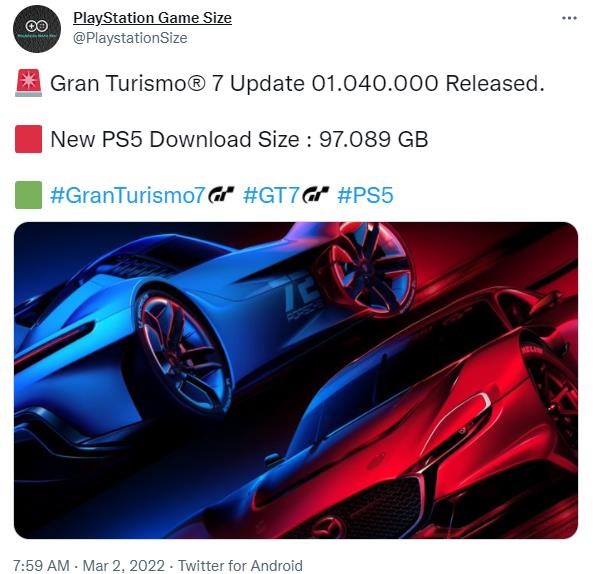Open the PlayStation Game Size profile avatar
595x574 pixels.
(x=37, y=29)
